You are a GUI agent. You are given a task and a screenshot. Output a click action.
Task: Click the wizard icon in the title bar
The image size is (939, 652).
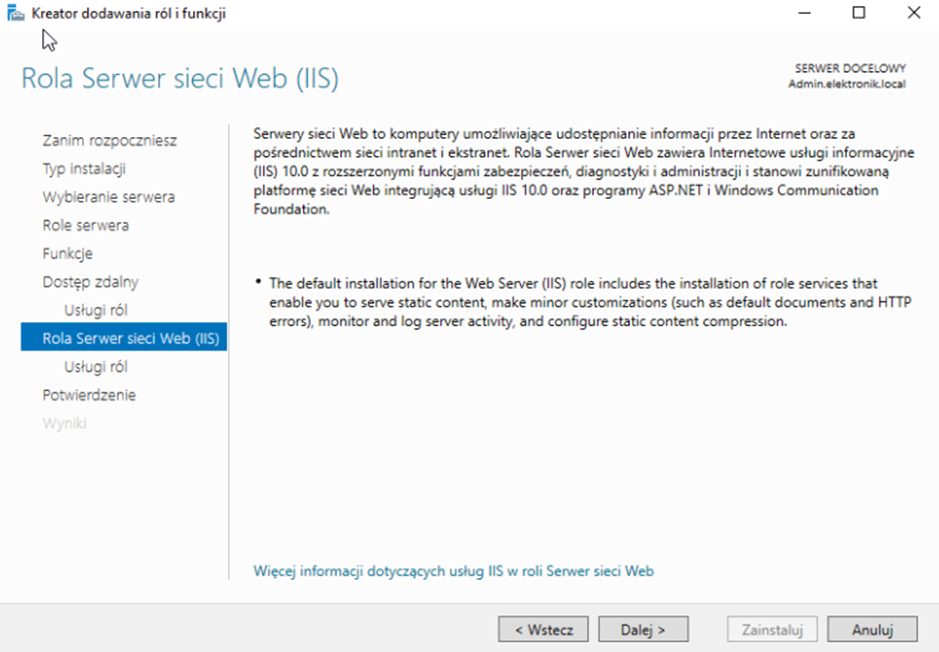(x=15, y=14)
